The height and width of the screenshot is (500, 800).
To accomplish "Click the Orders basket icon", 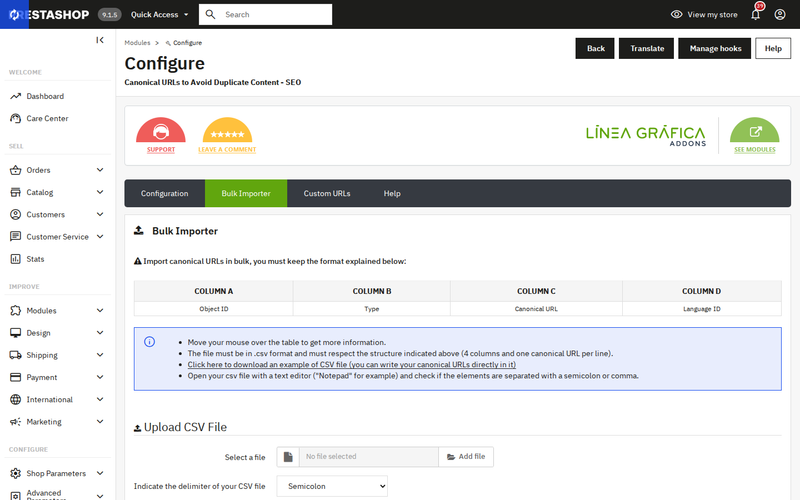I will pos(15,170).
